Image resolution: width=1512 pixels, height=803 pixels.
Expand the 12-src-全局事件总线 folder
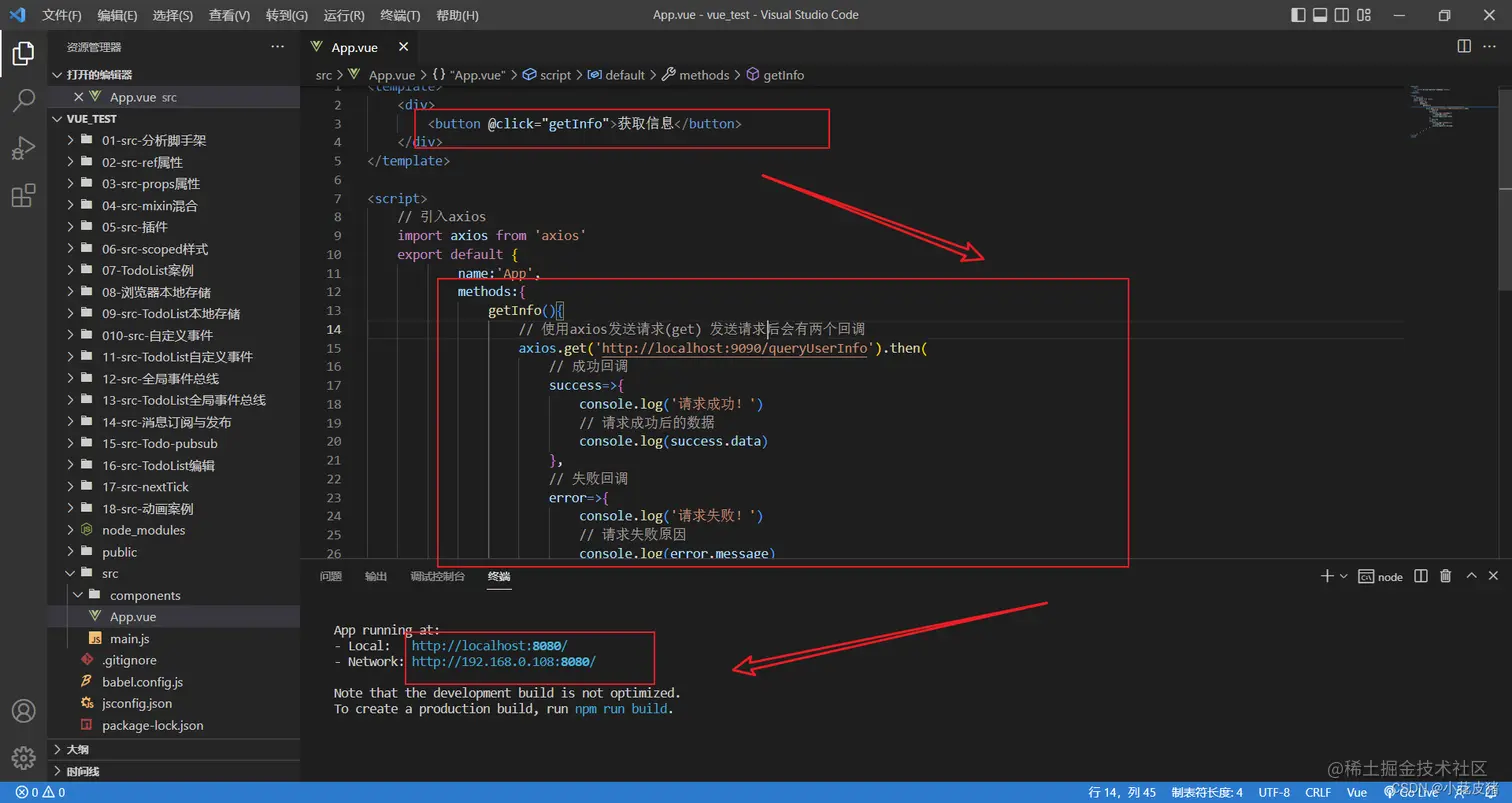coord(174,378)
